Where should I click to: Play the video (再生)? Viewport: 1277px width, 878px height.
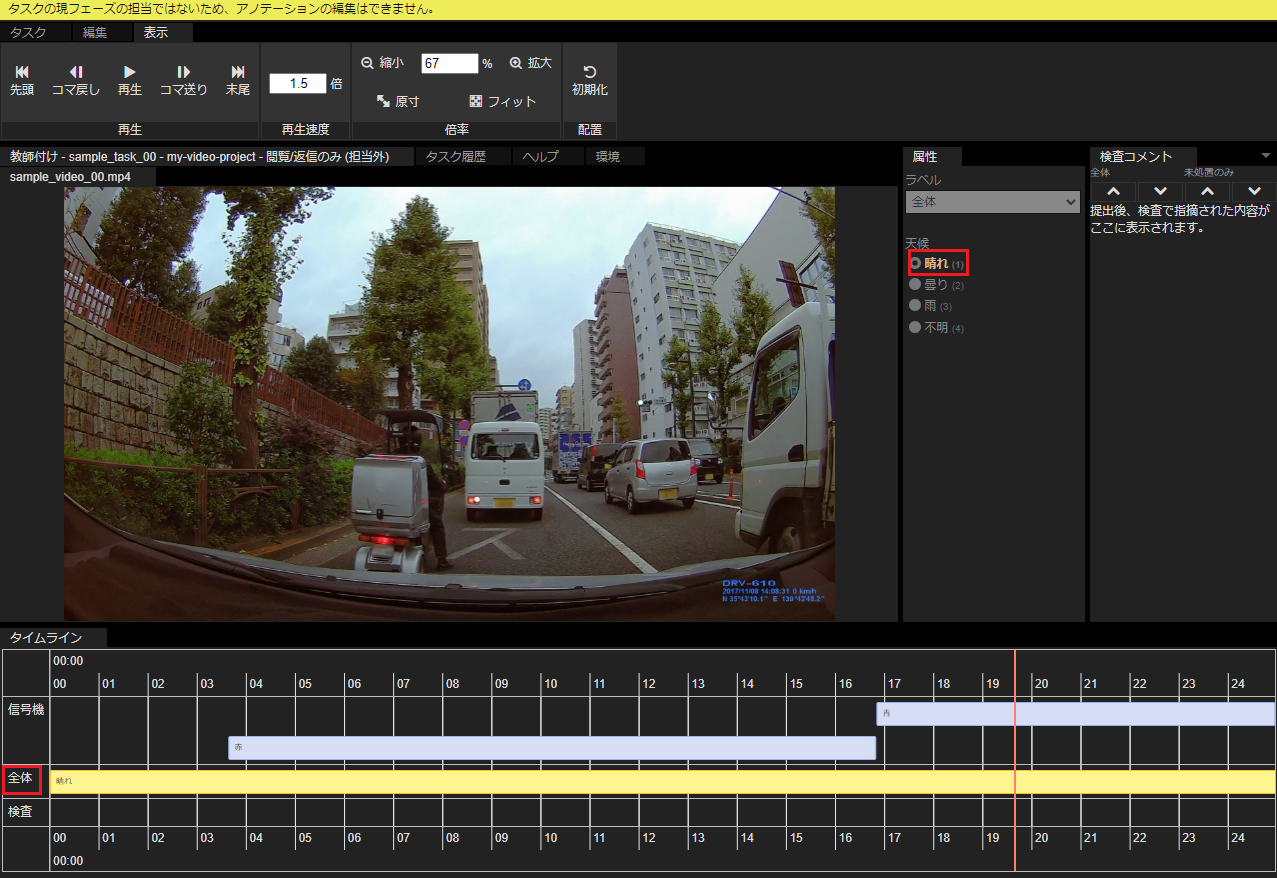[130, 80]
